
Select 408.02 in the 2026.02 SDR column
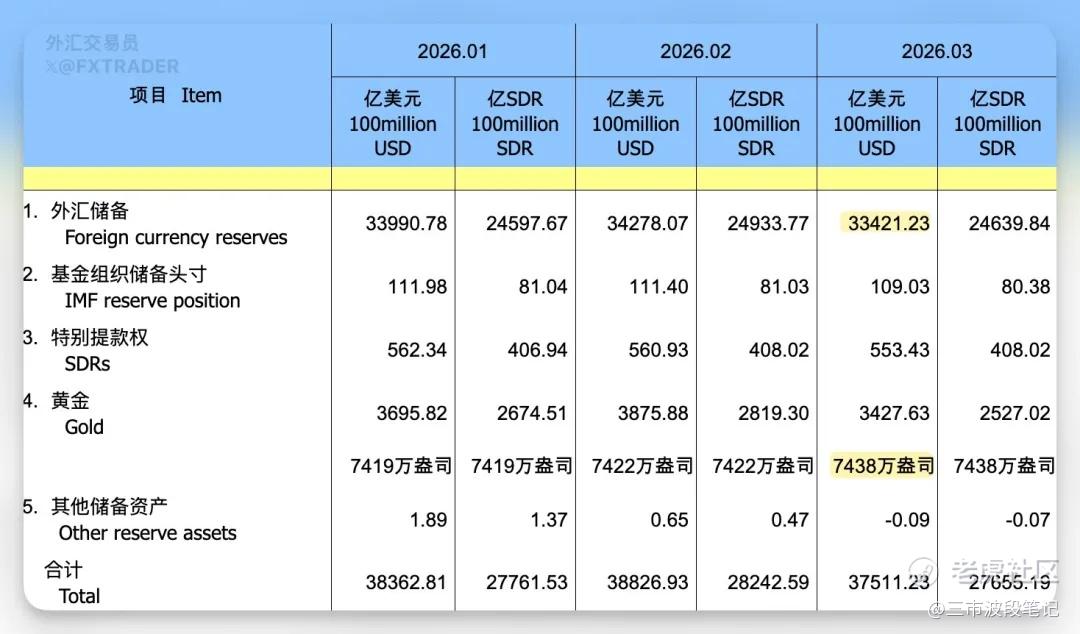click(x=779, y=350)
